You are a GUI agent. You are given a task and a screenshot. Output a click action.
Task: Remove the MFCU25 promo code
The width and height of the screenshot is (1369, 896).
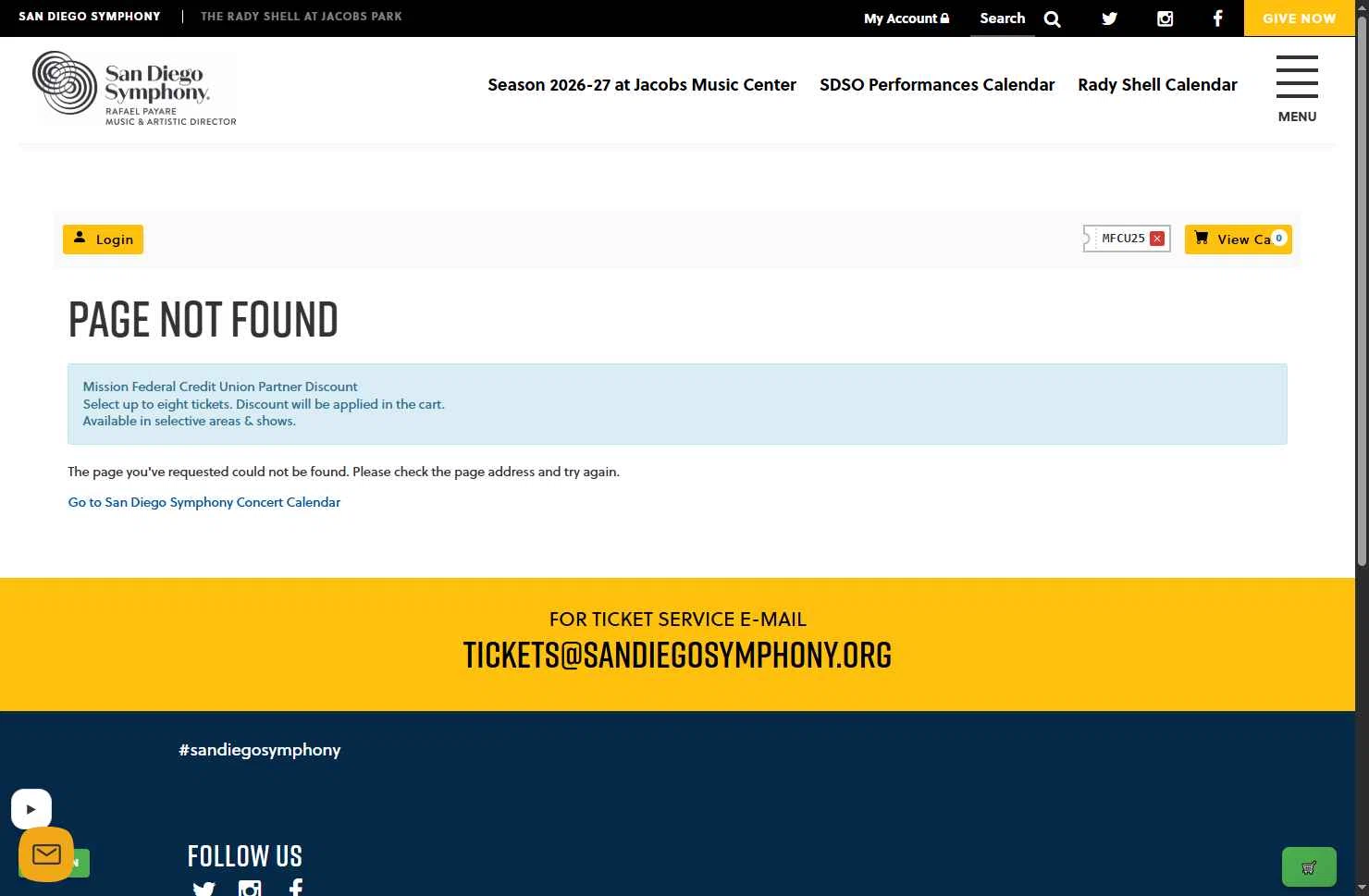[x=1157, y=239]
